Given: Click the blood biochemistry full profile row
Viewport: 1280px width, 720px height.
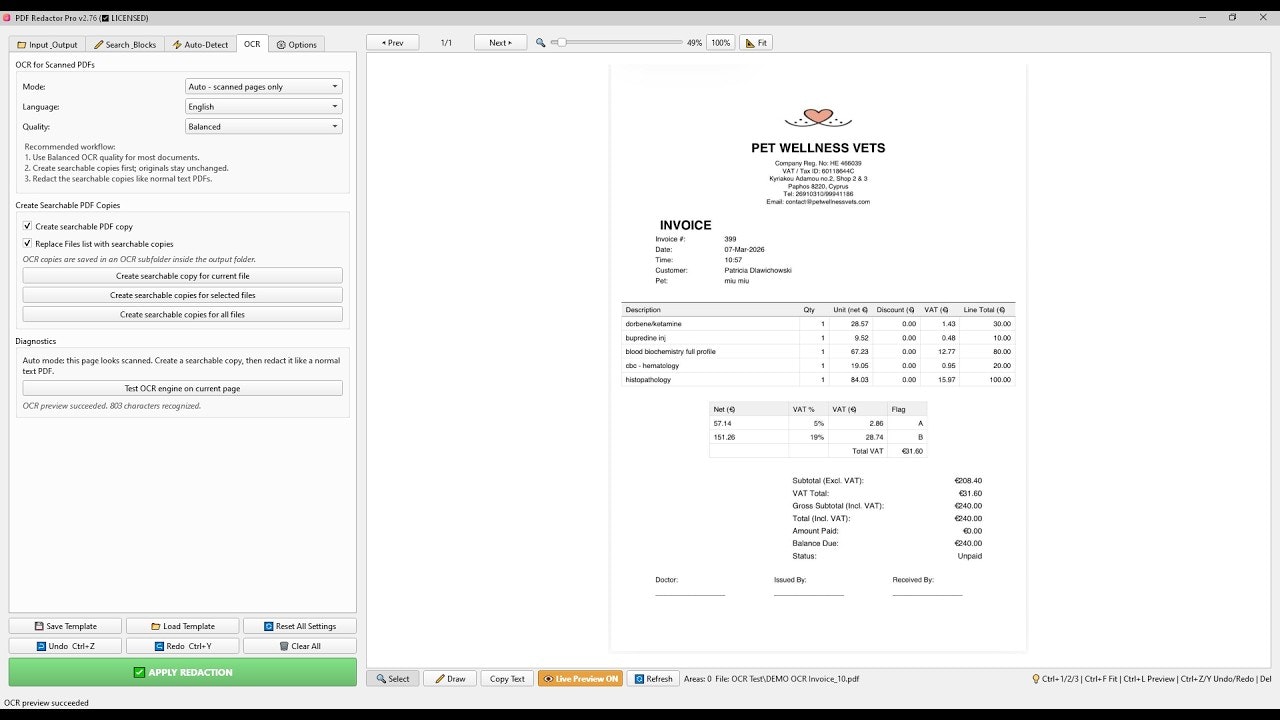Looking at the screenshot, I should (818, 352).
